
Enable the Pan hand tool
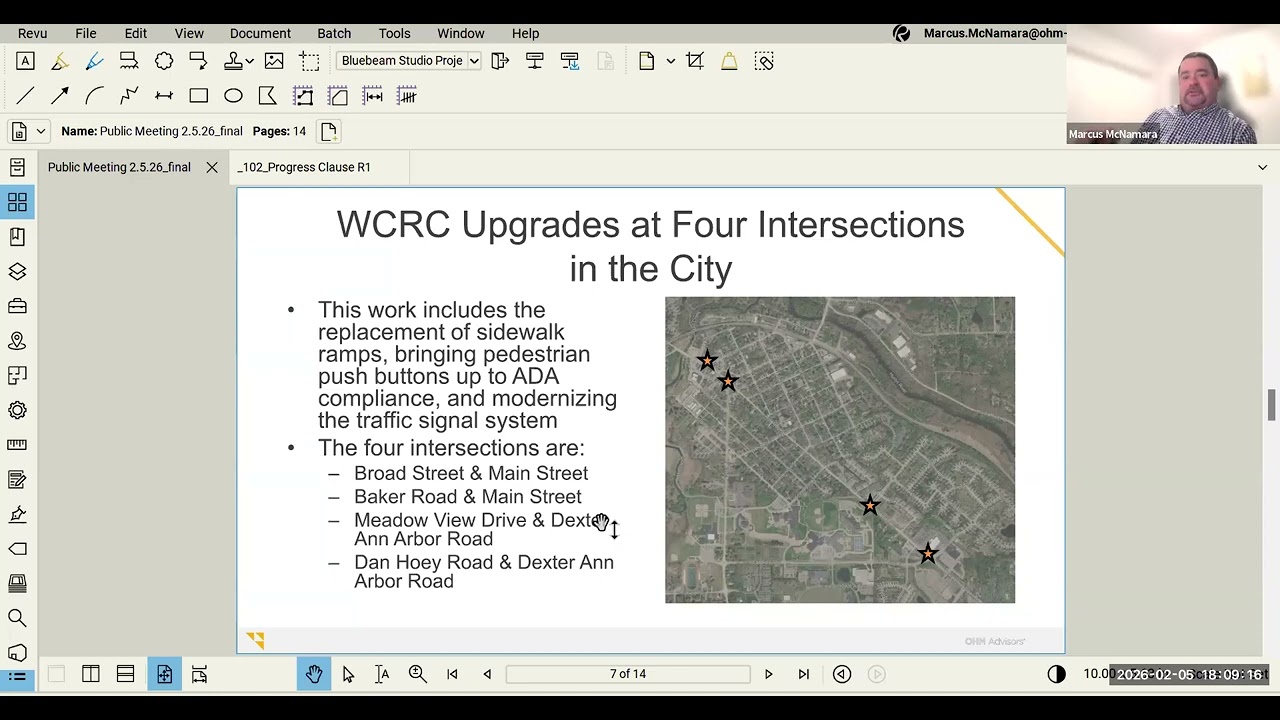click(x=314, y=674)
